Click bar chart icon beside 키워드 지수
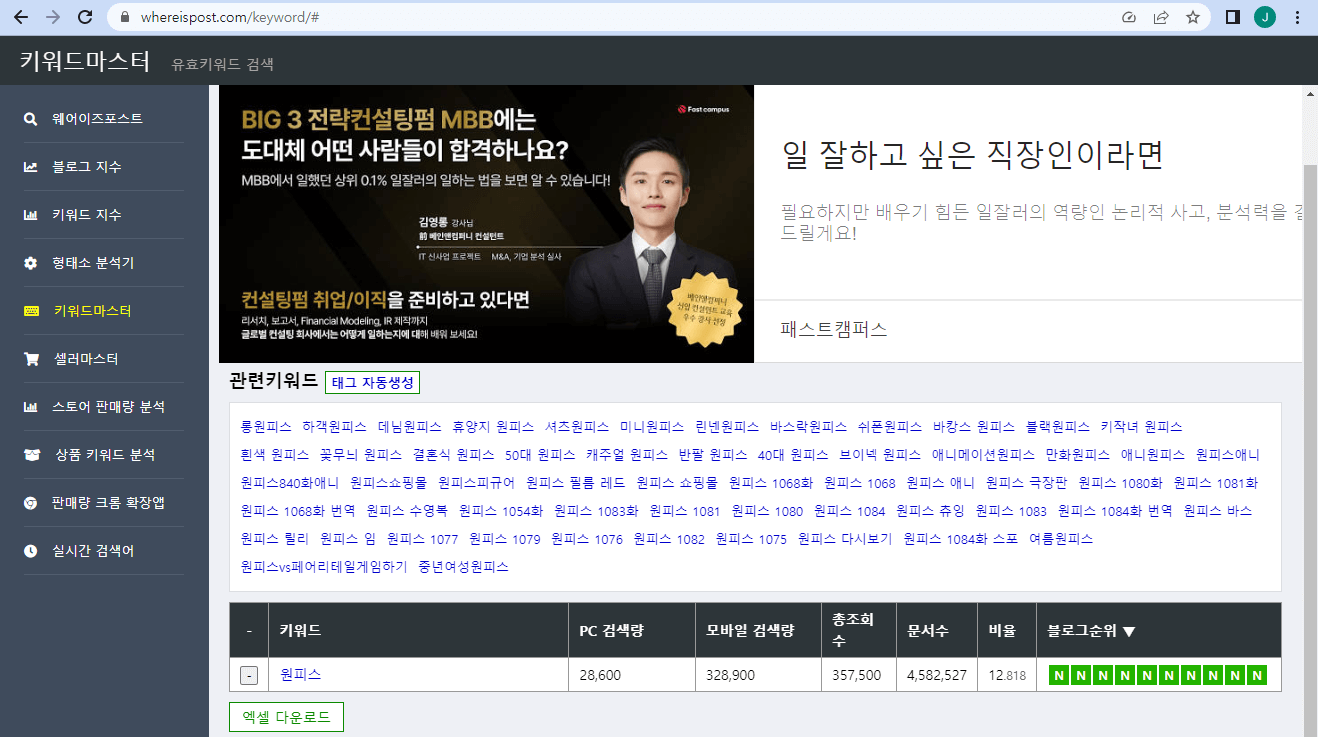Viewport: 1318px width, 737px height. pyautogui.click(x=31, y=215)
